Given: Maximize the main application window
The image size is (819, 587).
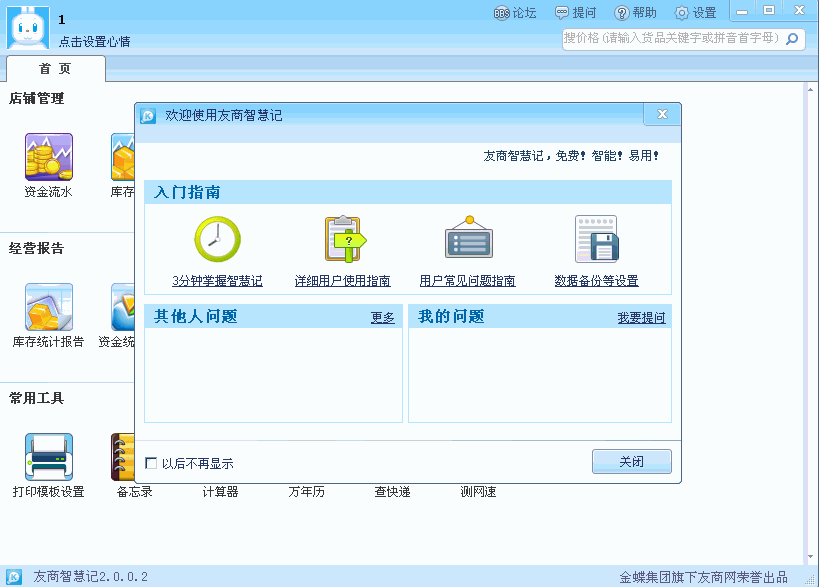Looking at the screenshot, I should [769, 10].
